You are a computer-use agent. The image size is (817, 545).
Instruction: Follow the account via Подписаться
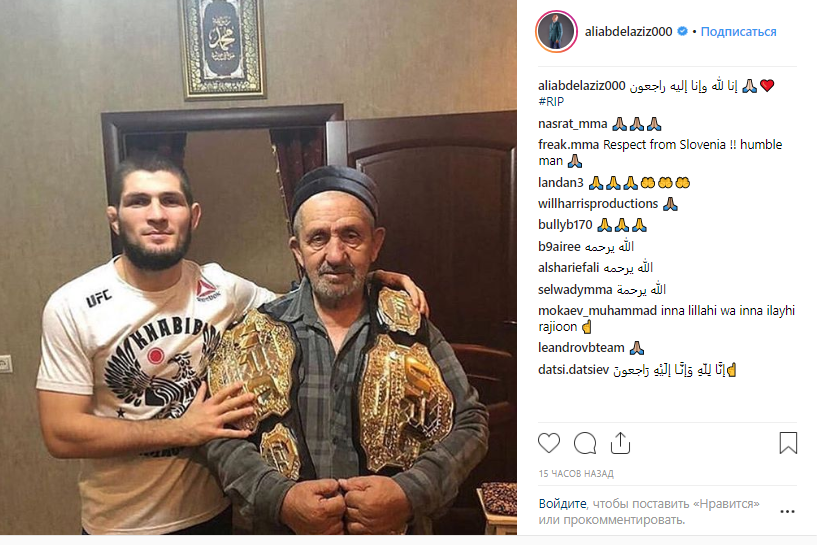[738, 32]
